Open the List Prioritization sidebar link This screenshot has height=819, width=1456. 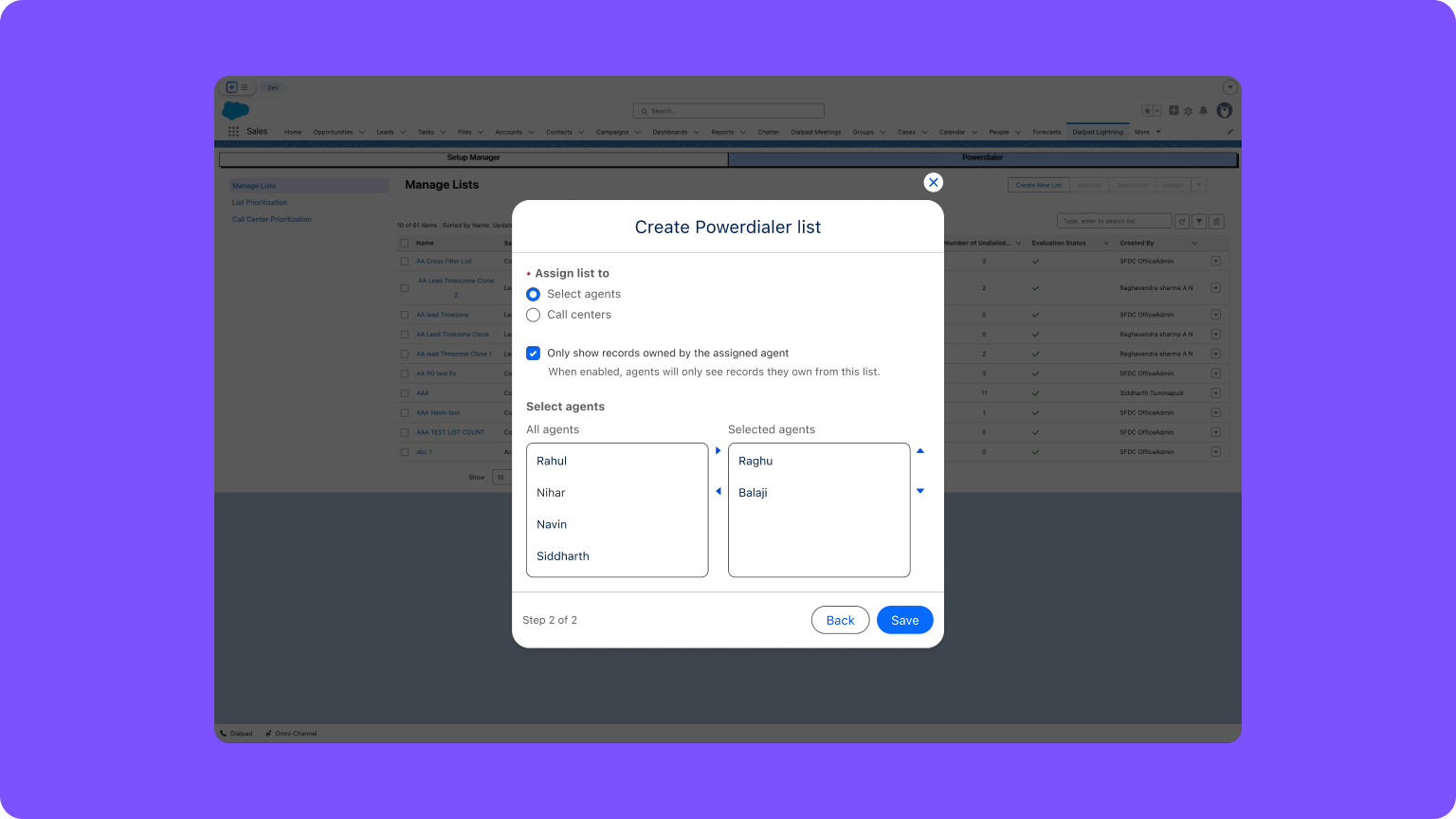(260, 202)
